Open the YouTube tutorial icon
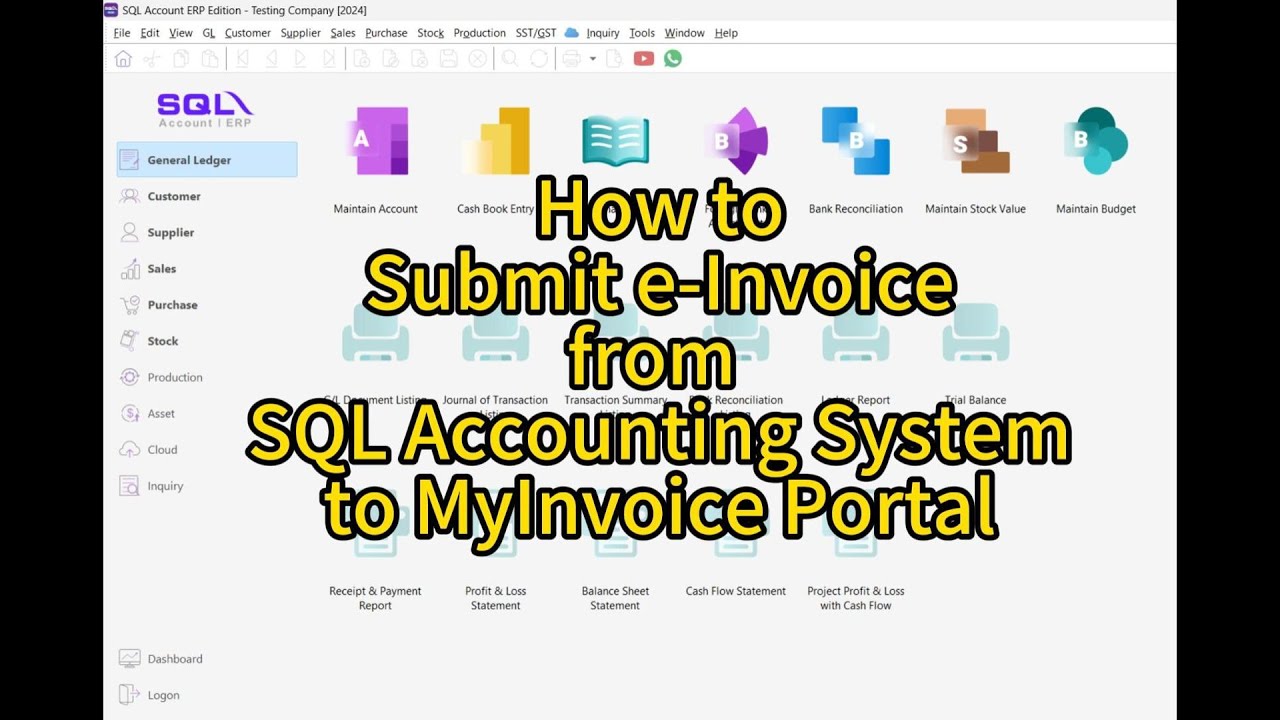This screenshot has height=720, width=1280. [644, 59]
